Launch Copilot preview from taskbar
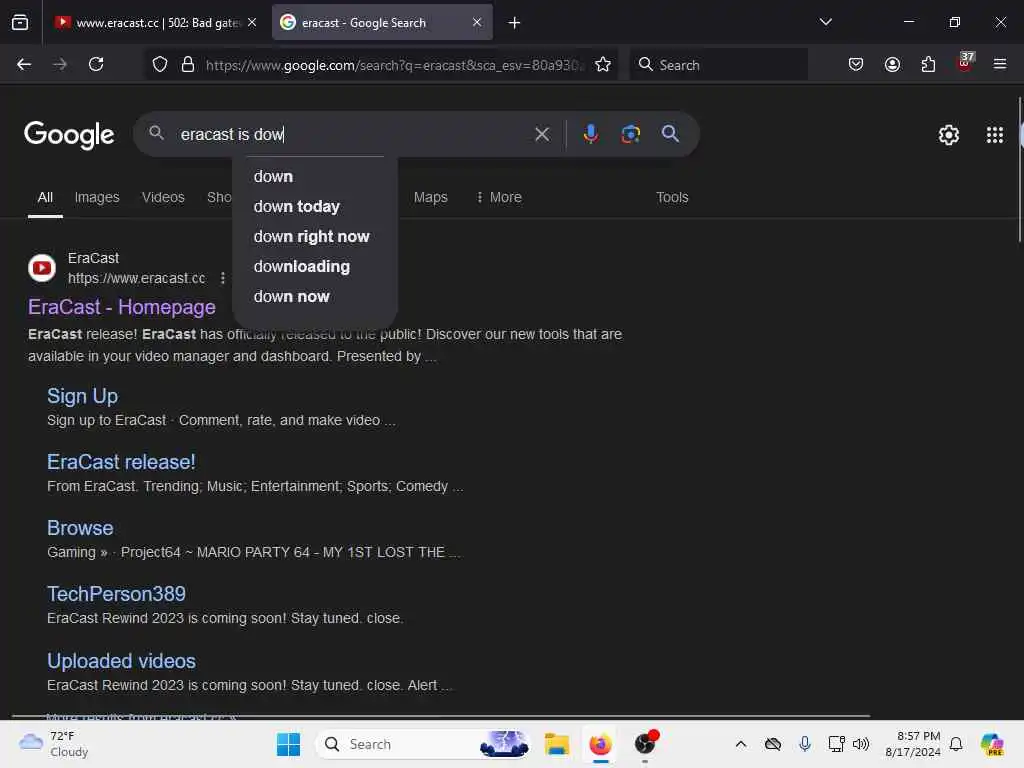Viewport: 1024px width, 768px height. pyautogui.click(x=992, y=744)
